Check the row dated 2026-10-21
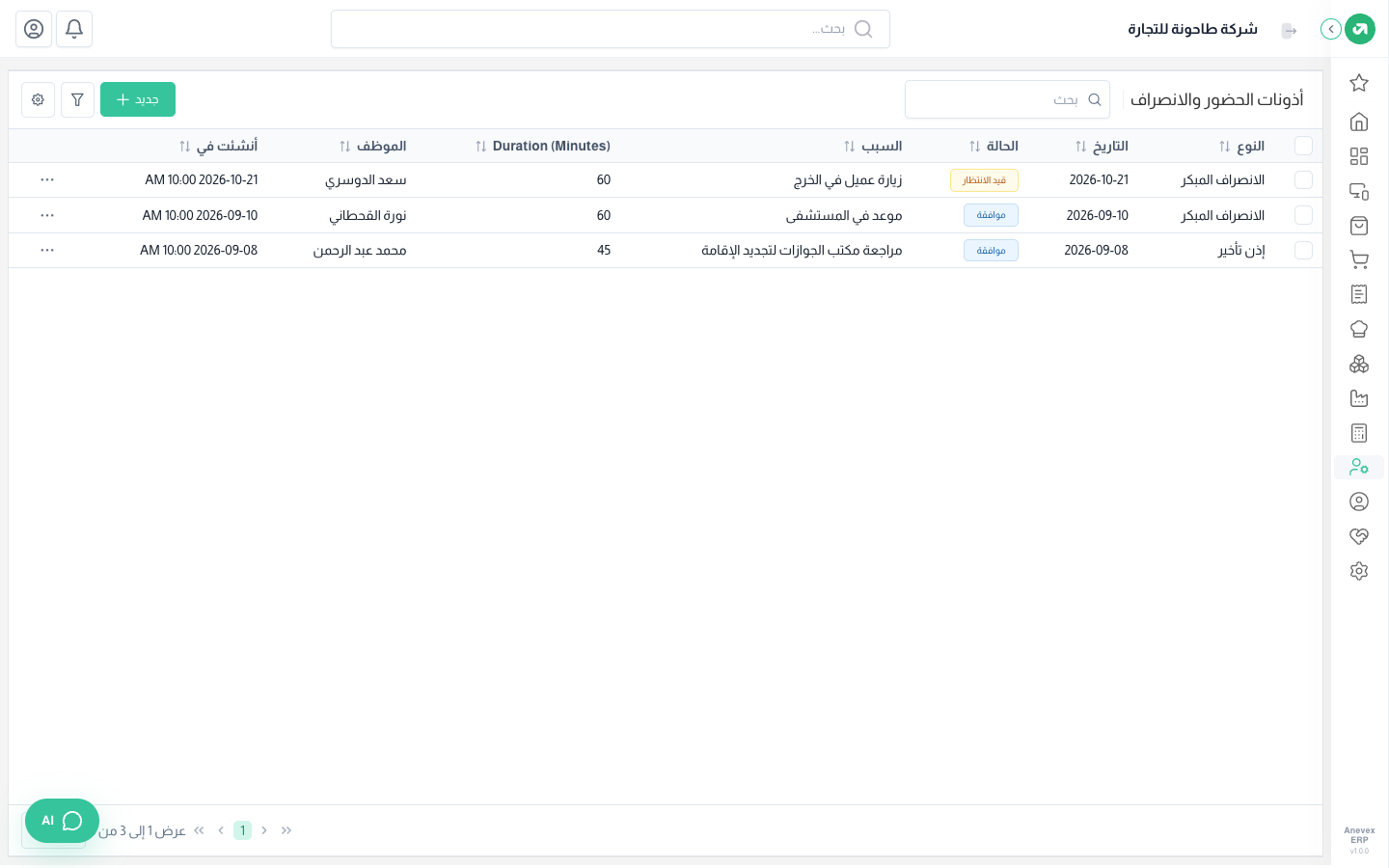Image resolution: width=1389 pixels, height=868 pixels. point(1303,180)
